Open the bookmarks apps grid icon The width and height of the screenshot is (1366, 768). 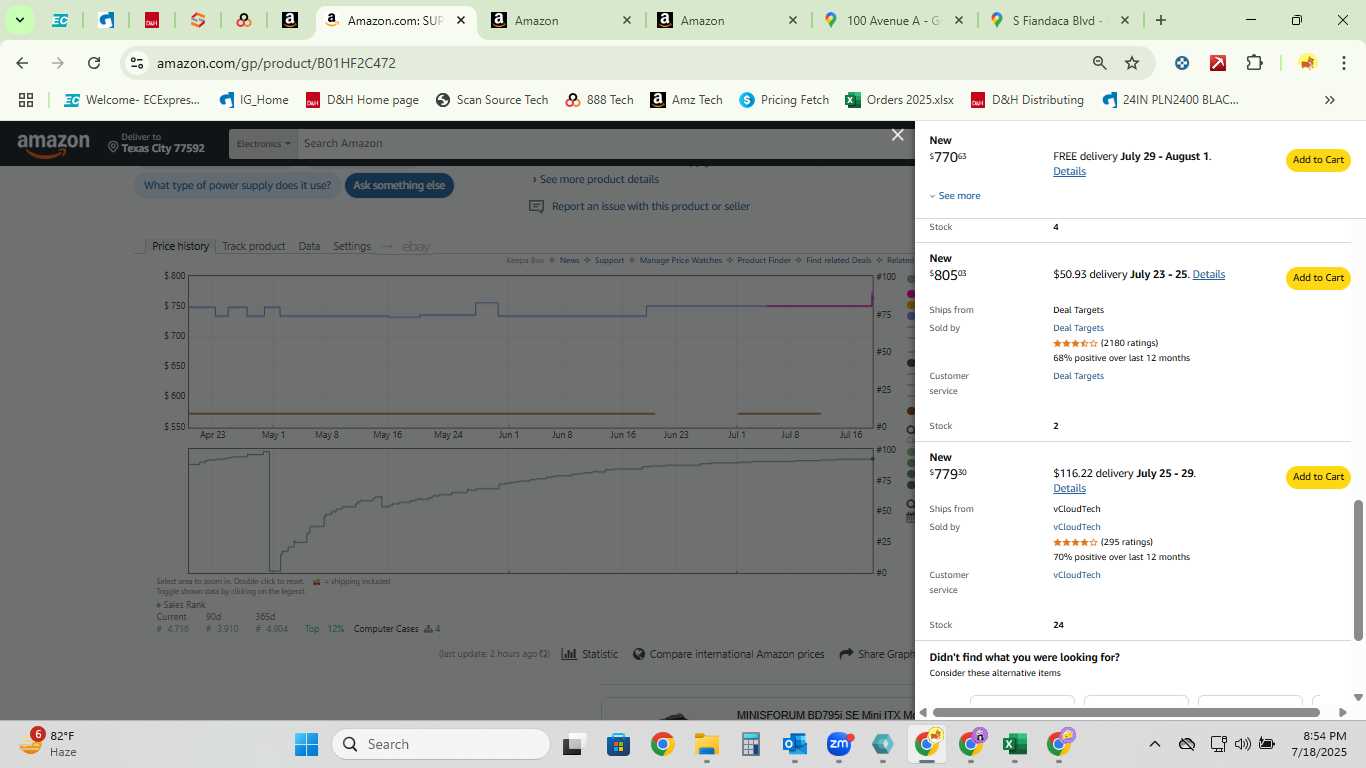(26, 100)
